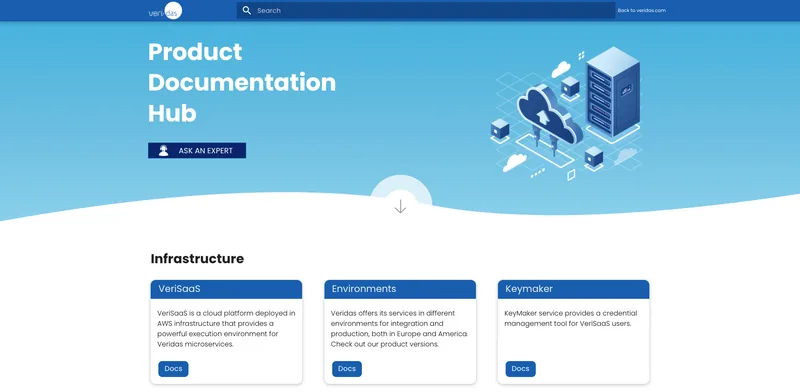Click the expert headset person icon

coord(163,151)
